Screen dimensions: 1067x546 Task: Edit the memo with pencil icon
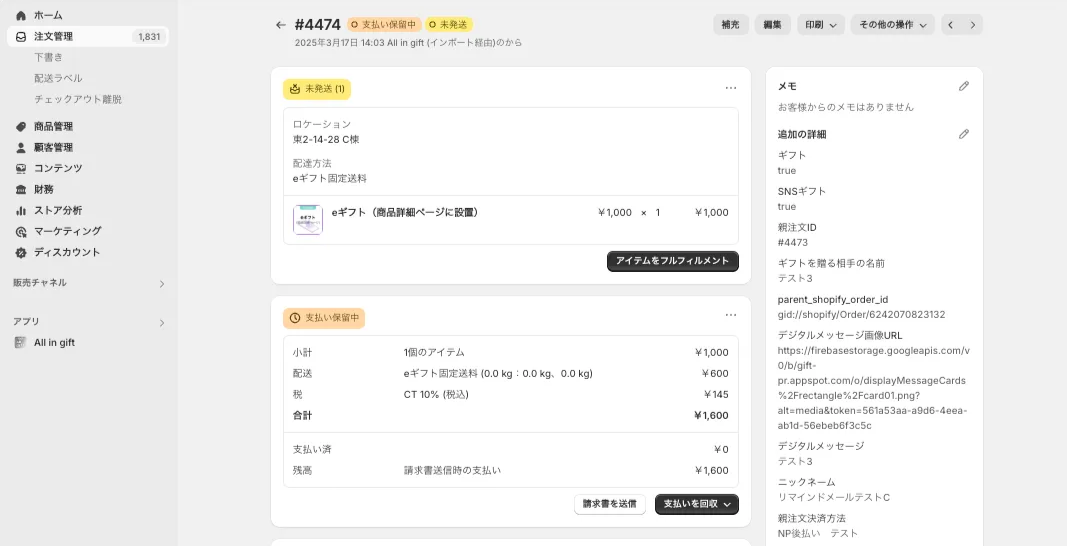point(964,87)
